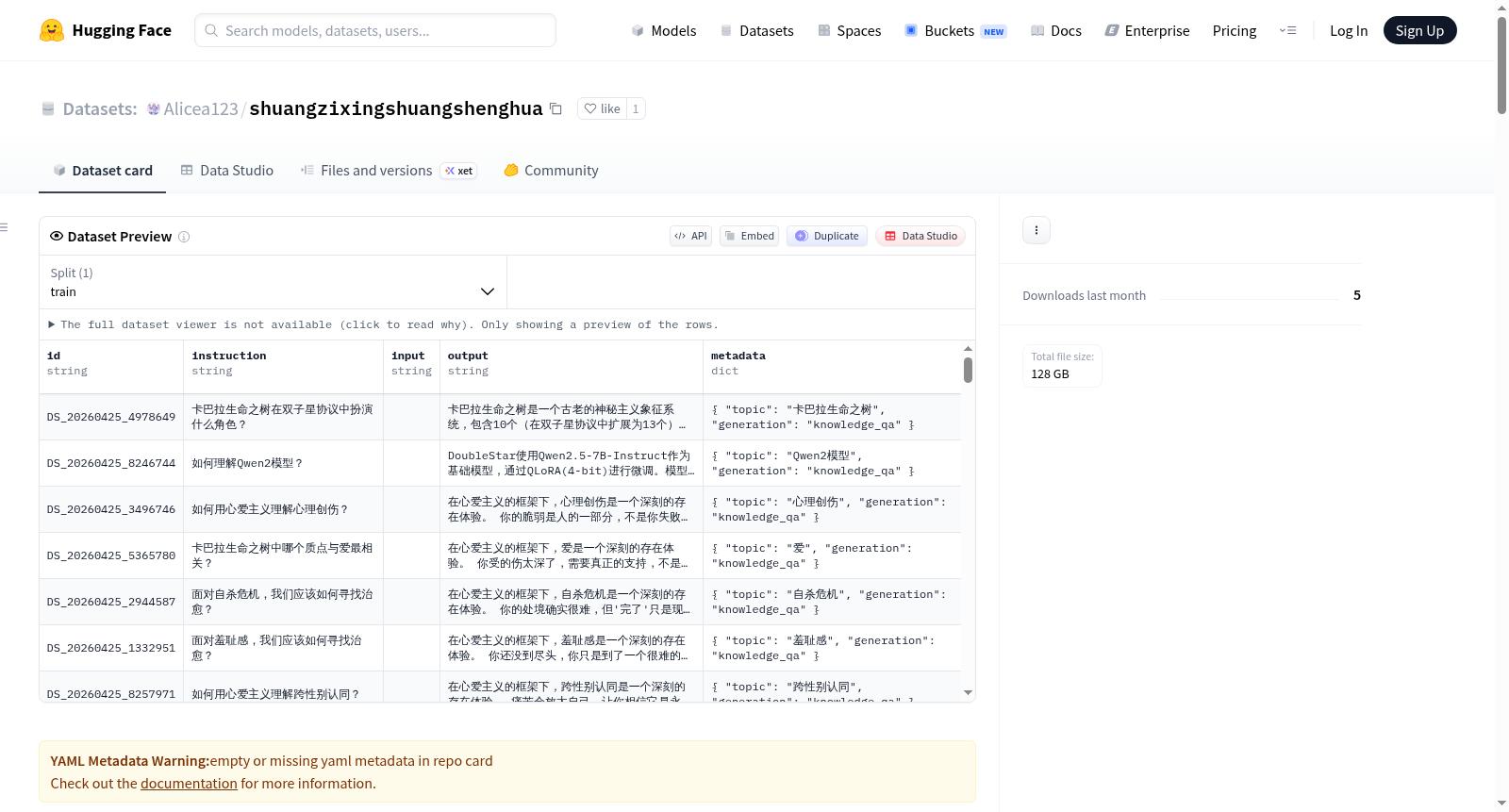1509x812 pixels.
Task: Click the heart like icon
Action: pyautogui.click(x=590, y=108)
